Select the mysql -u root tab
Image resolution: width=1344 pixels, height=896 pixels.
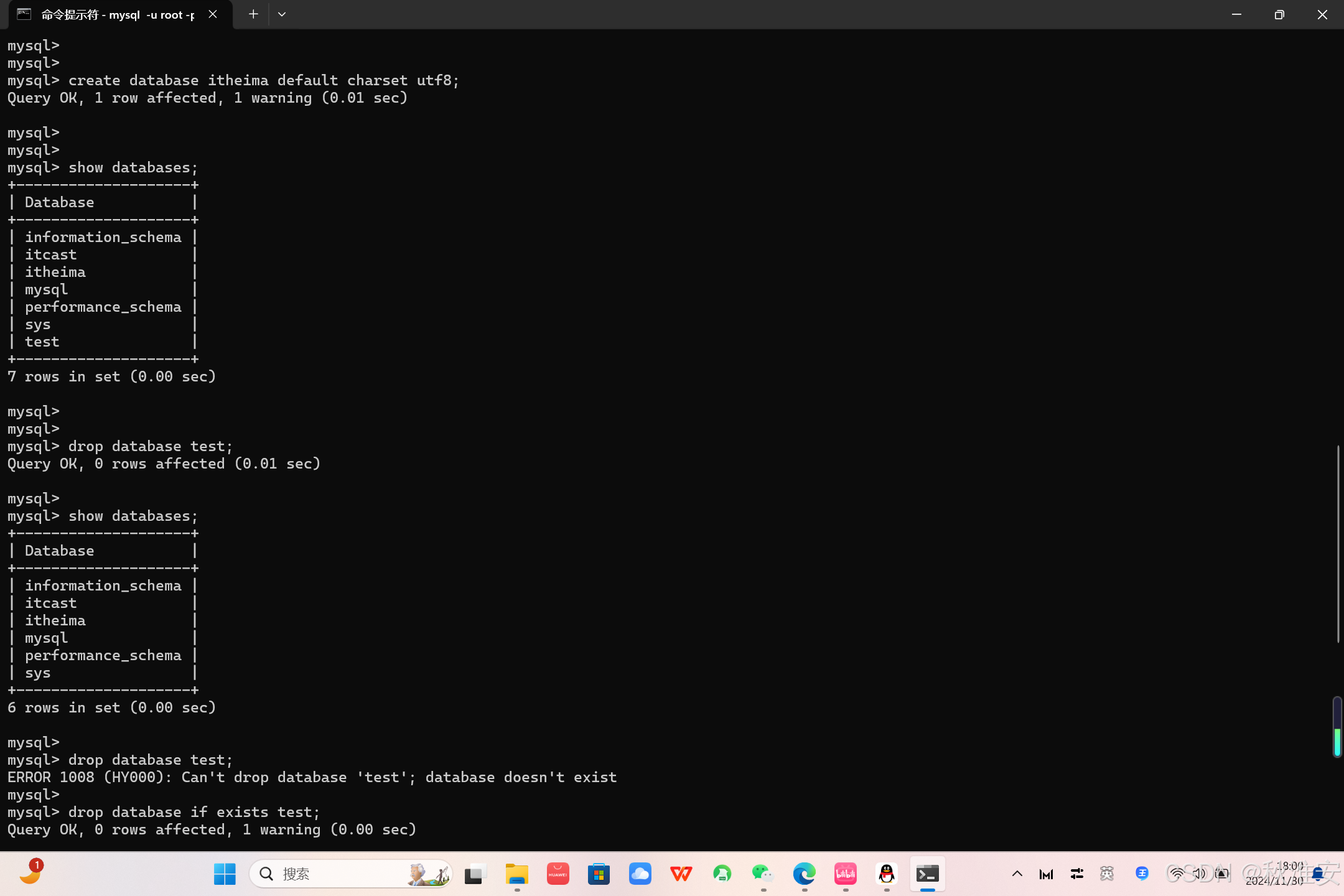[117, 14]
